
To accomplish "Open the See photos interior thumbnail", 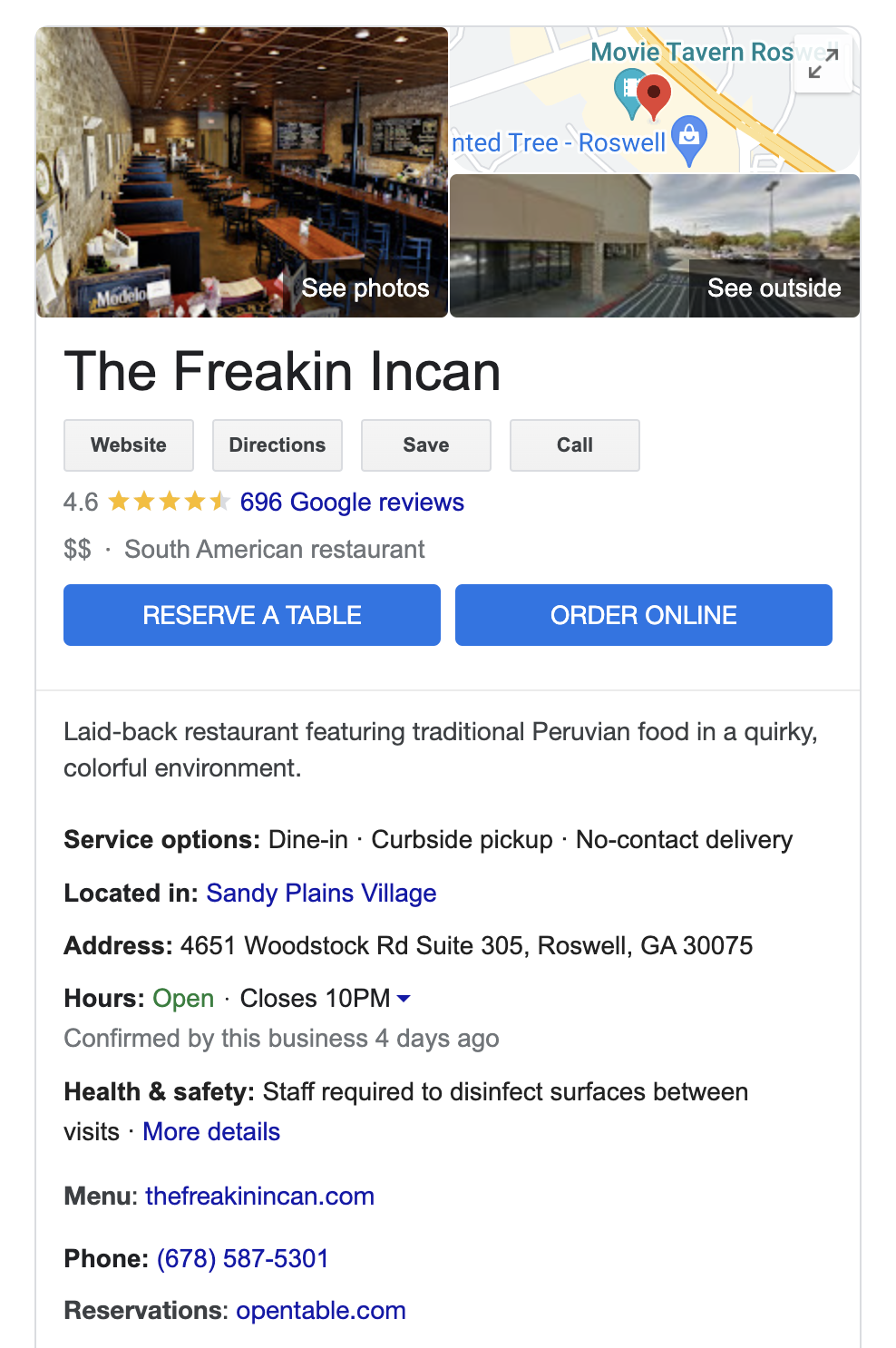I will coord(242,172).
